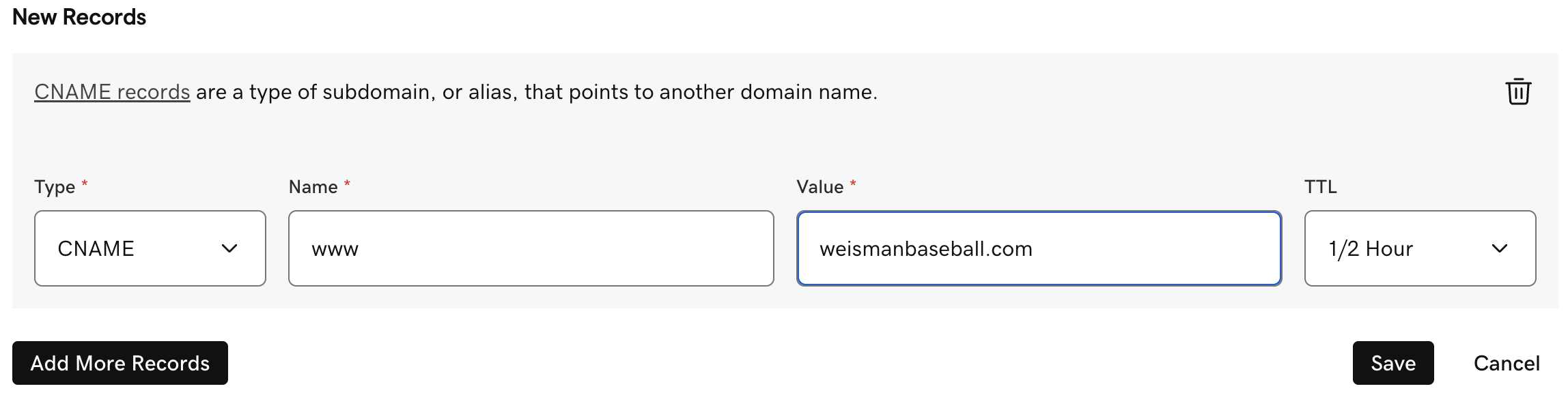
Task: Click the New Records heading
Action: 79,17
